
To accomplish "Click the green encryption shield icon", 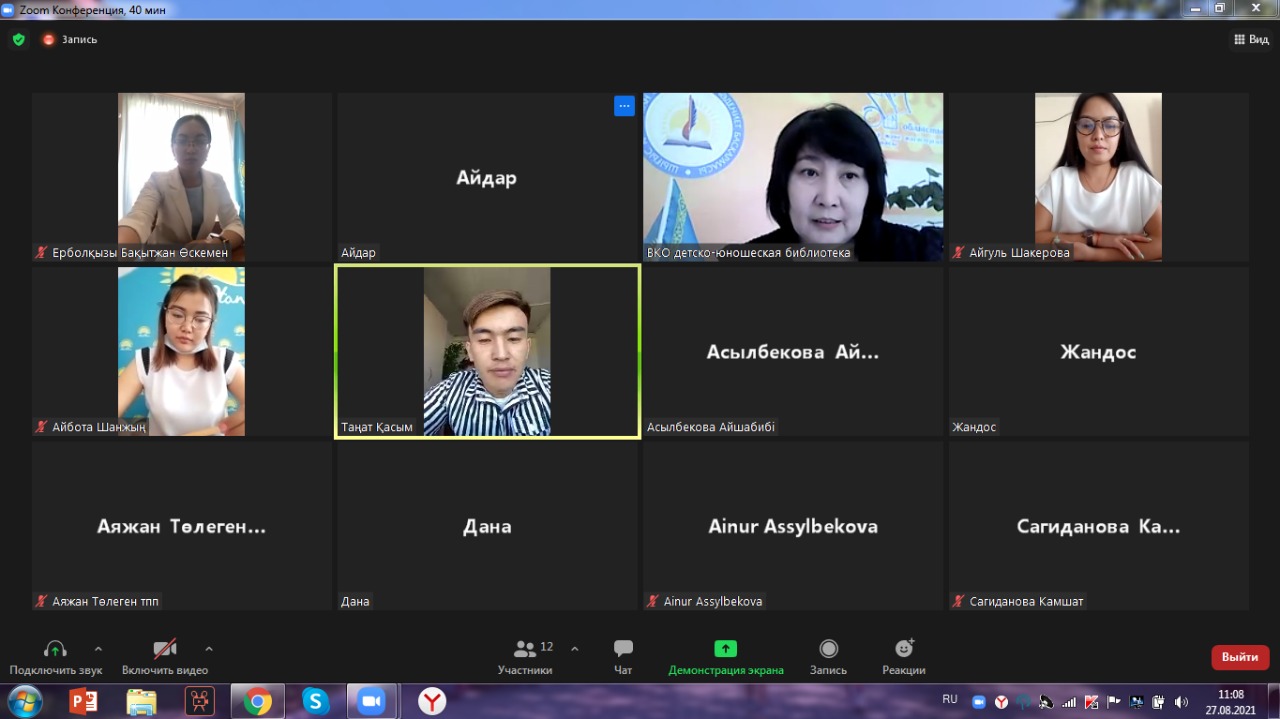I will tap(18, 40).
